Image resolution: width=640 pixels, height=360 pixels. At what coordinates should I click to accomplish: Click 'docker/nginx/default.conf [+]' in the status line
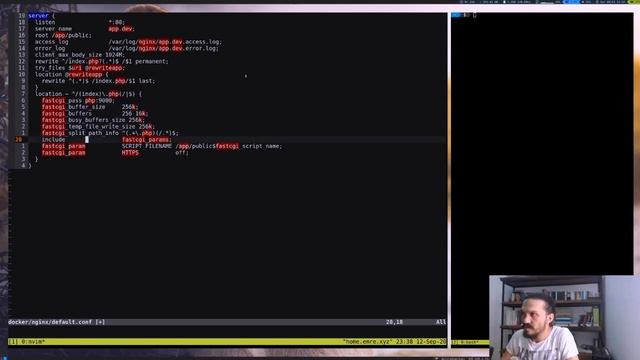point(56,322)
